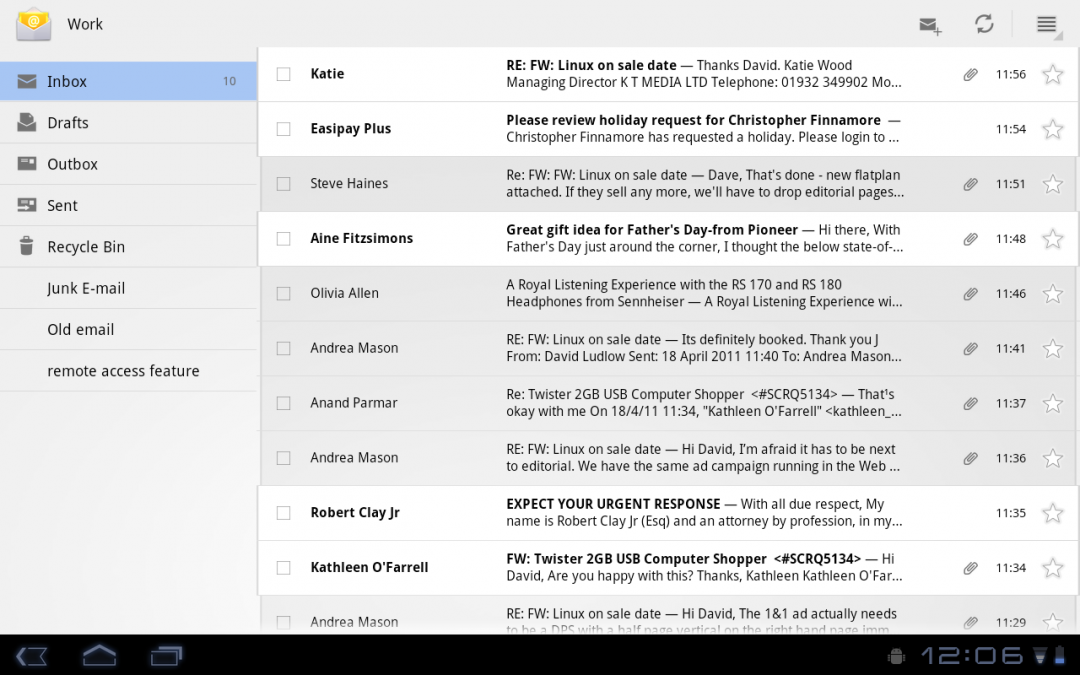Click the Inbox envelope icon in sidebar
The height and width of the screenshot is (675, 1080).
tap(27, 81)
